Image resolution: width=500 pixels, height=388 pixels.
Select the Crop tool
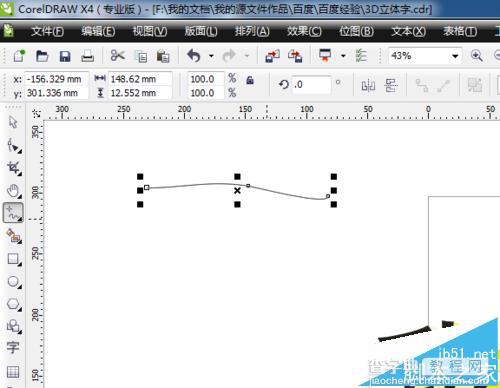pyautogui.click(x=14, y=168)
